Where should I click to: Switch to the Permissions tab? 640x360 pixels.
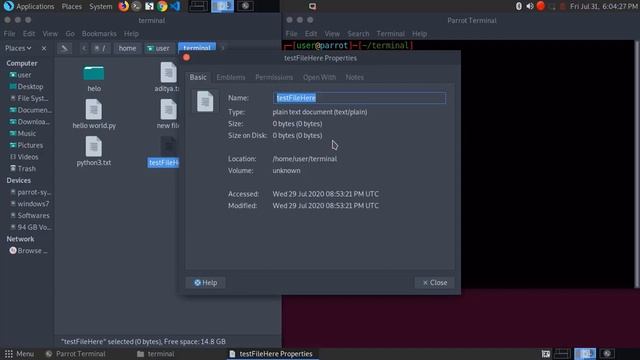coord(274,77)
